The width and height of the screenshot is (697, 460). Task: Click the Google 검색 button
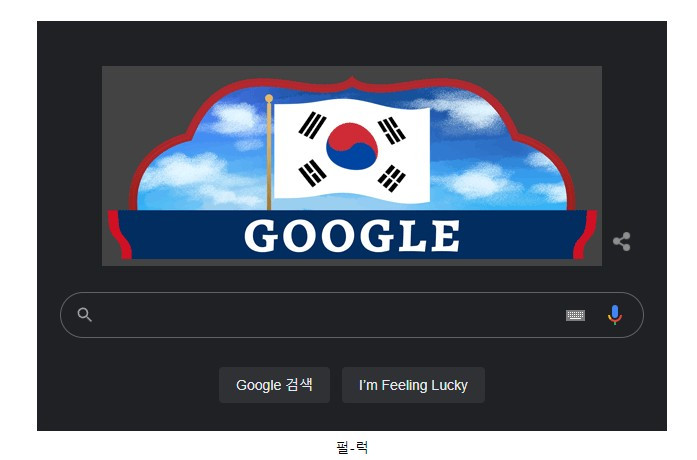[274, 385]
